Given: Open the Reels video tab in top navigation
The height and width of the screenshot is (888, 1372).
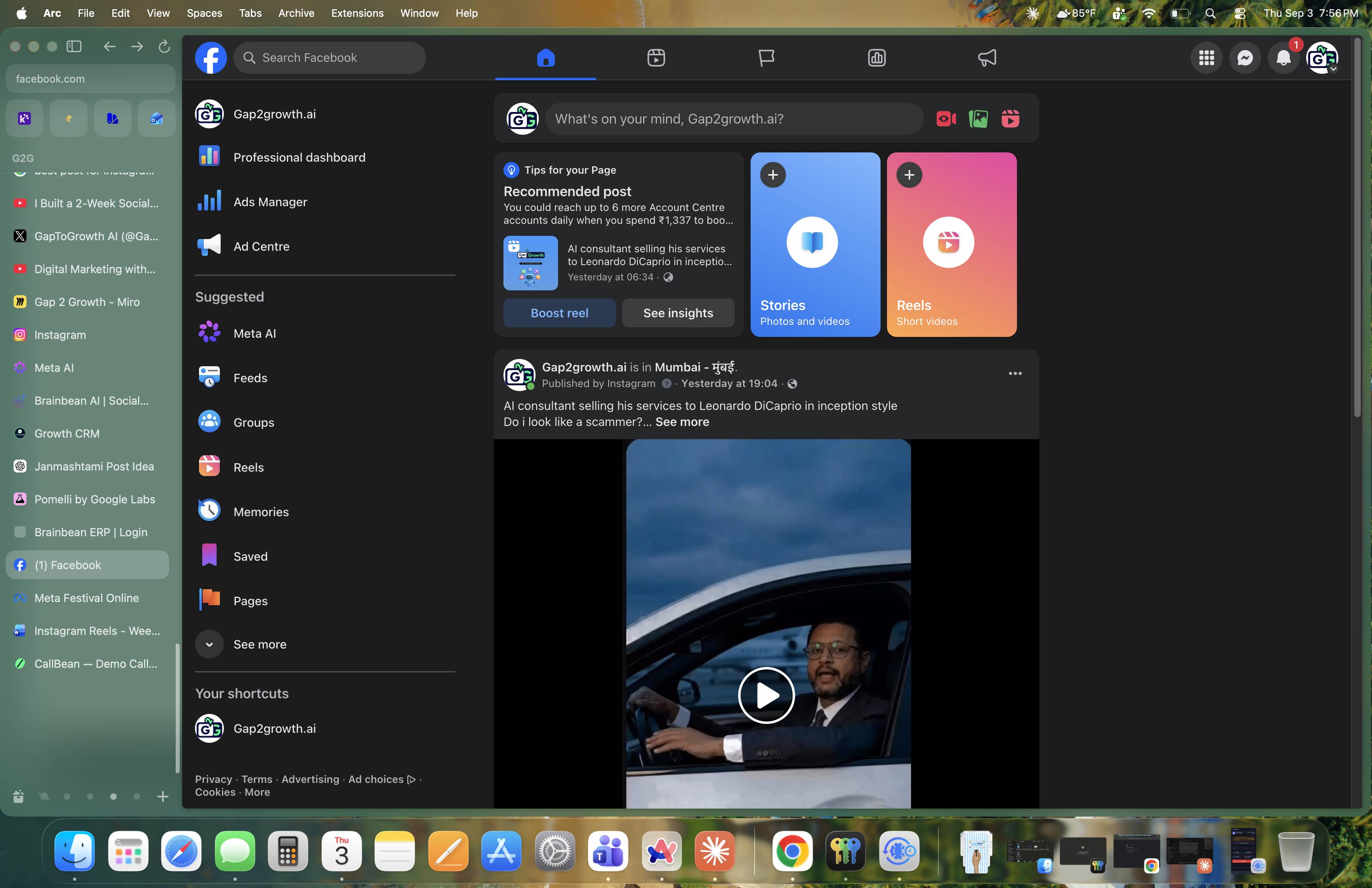Looking at the screenshot, I should pos(656,58).
